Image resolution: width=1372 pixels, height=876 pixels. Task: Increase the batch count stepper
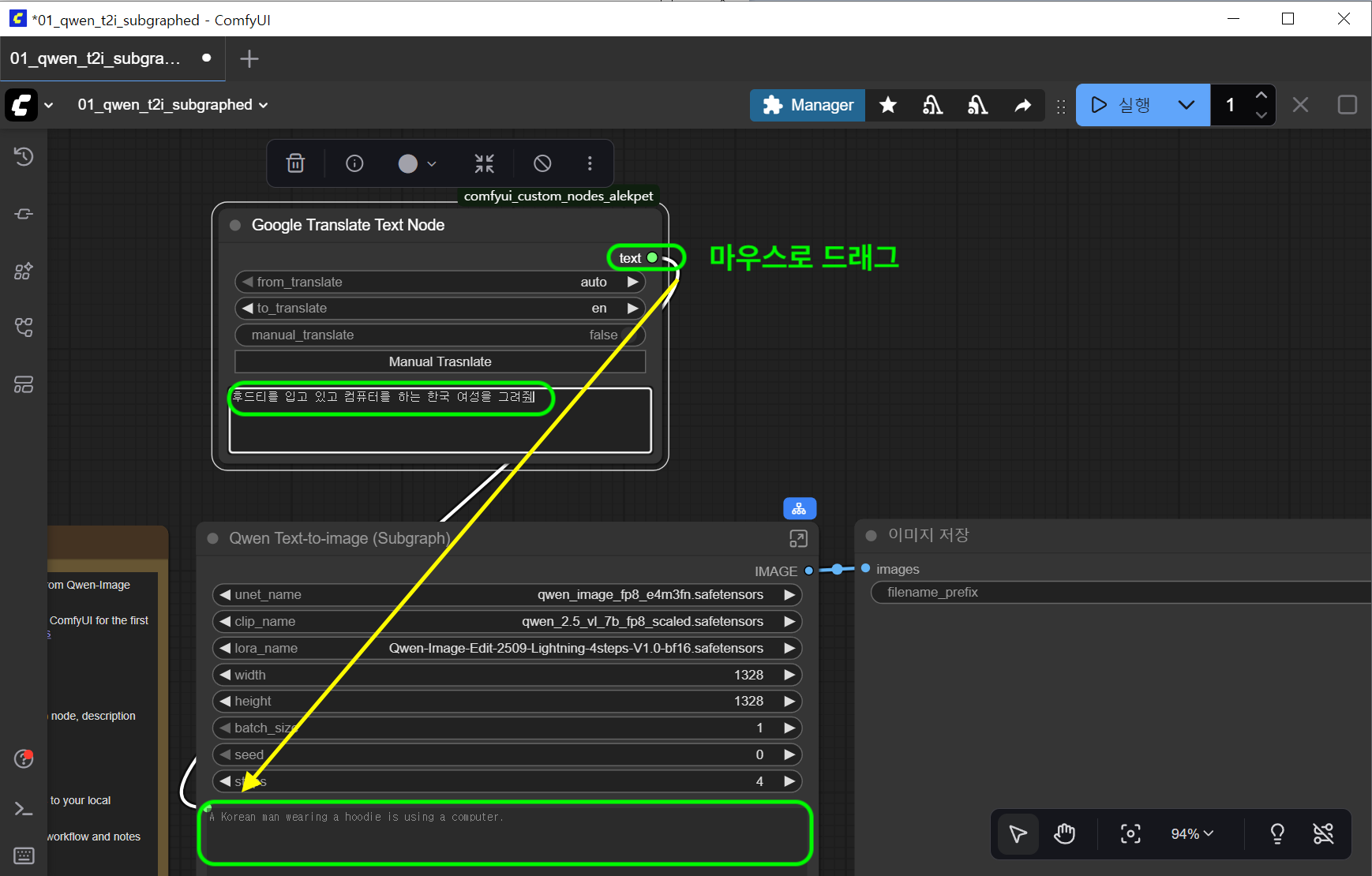[1261, 95]
